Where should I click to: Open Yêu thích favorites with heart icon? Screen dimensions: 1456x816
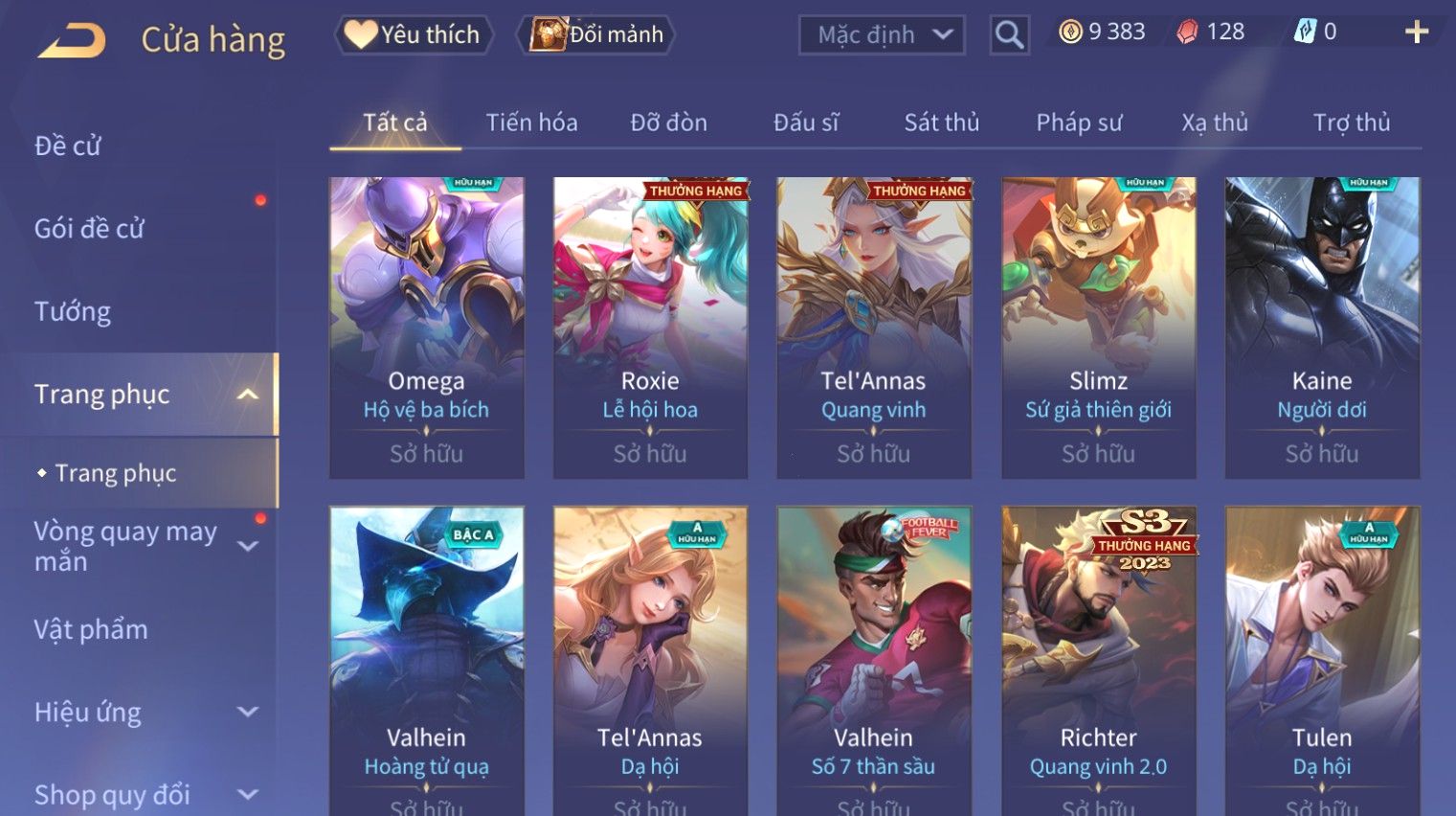(x=414, y=34)
